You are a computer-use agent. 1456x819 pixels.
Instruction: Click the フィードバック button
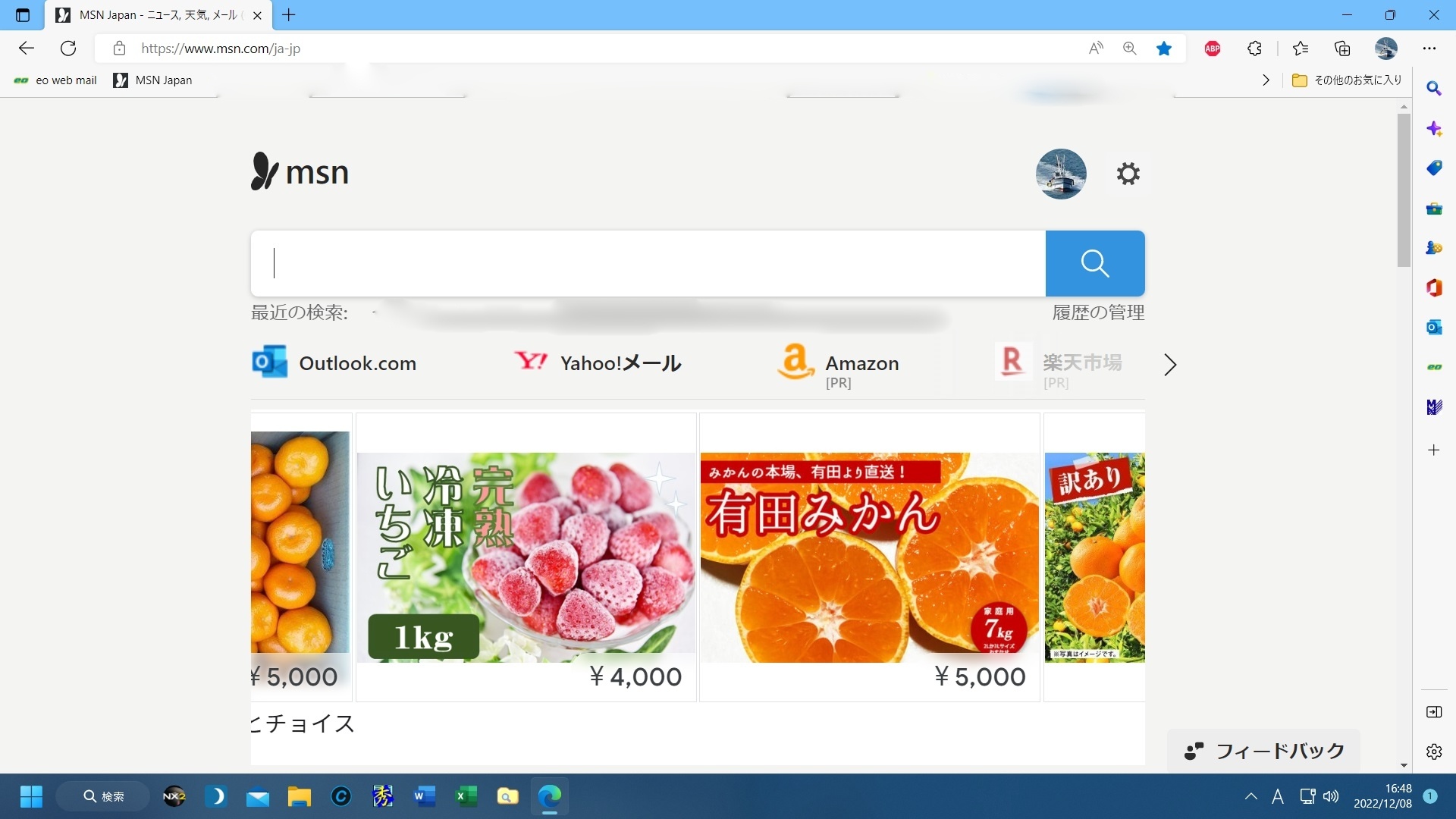1263,751
